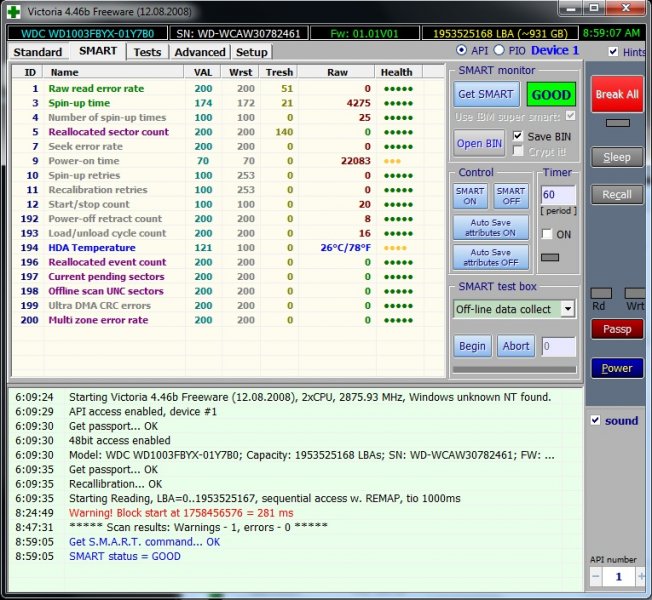Click the SMART OFF button
The width and height of the screenshot is (652, 600).
(511, 196)
